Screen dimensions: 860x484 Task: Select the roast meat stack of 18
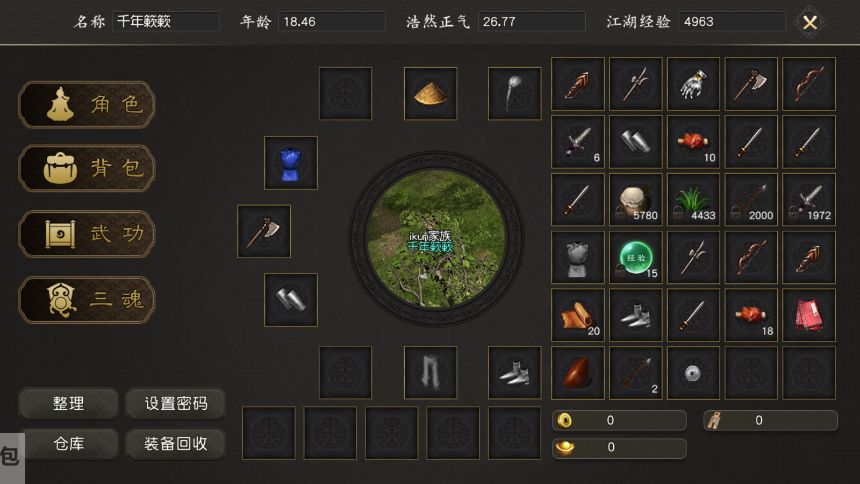pyautogui.click(x=751, y=316)
